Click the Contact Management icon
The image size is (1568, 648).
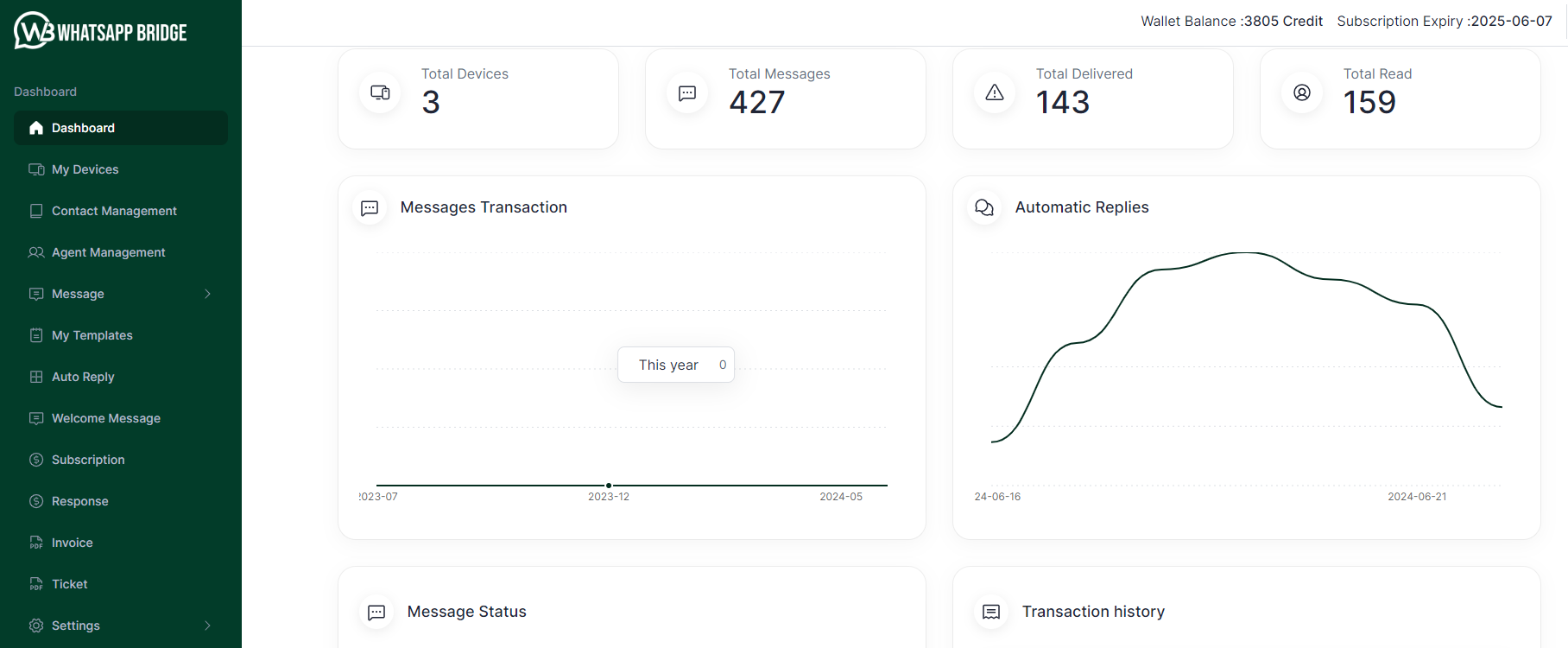click(x=36, y=211)
